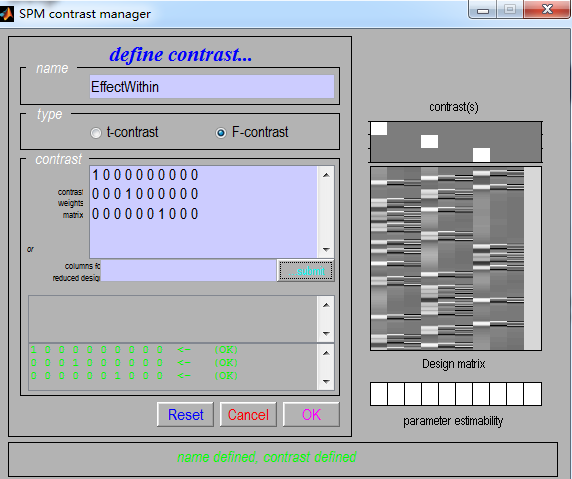Click down arrow of contrast weights scrollbar

[326, 250]
